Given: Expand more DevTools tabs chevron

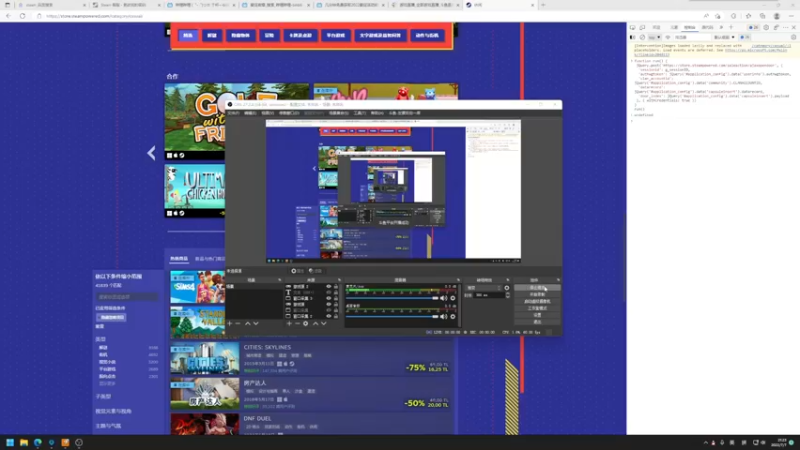Looking at the screenshot, I should click(x=721, y=28).
